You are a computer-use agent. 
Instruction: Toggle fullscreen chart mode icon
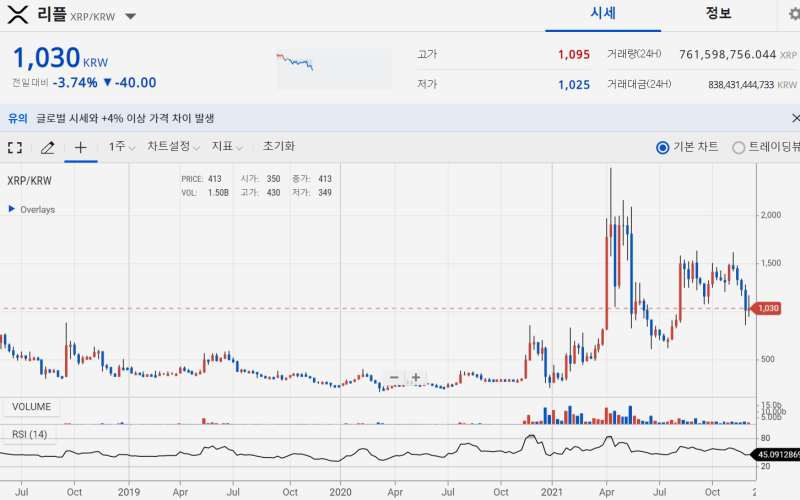coord(15,148)
